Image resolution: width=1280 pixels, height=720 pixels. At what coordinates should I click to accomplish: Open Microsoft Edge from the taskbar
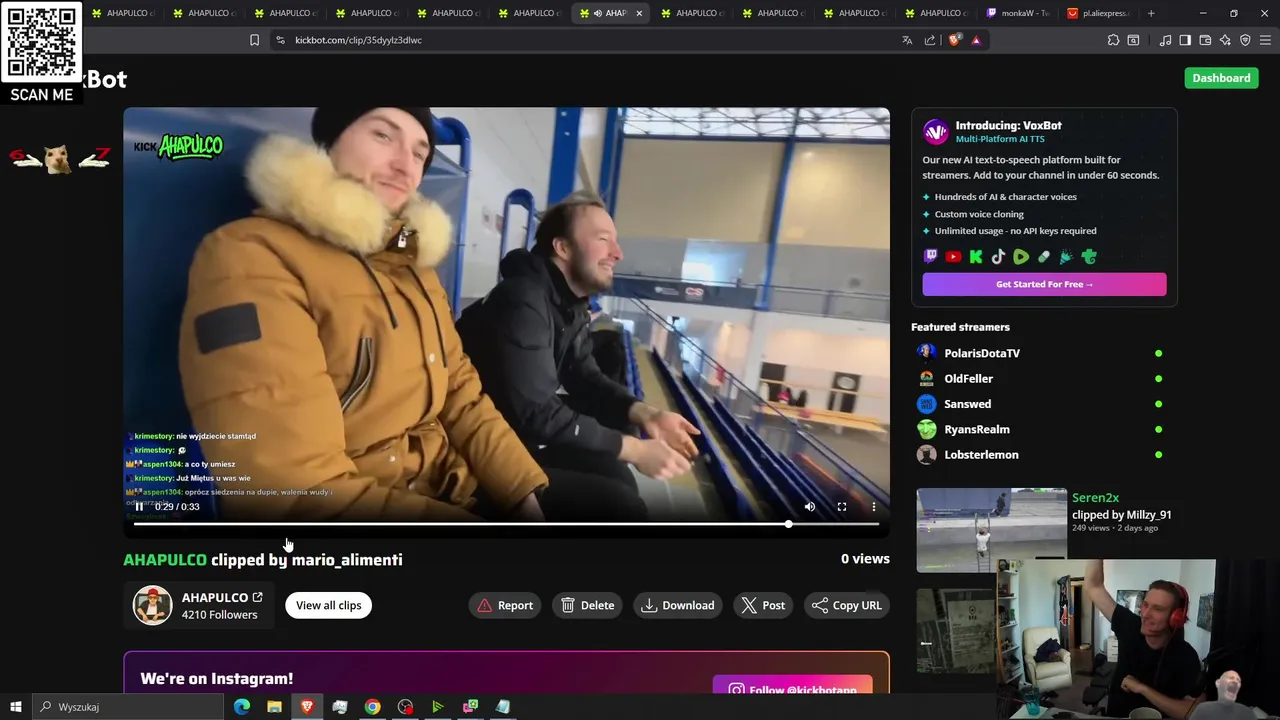tap(242, 707)
